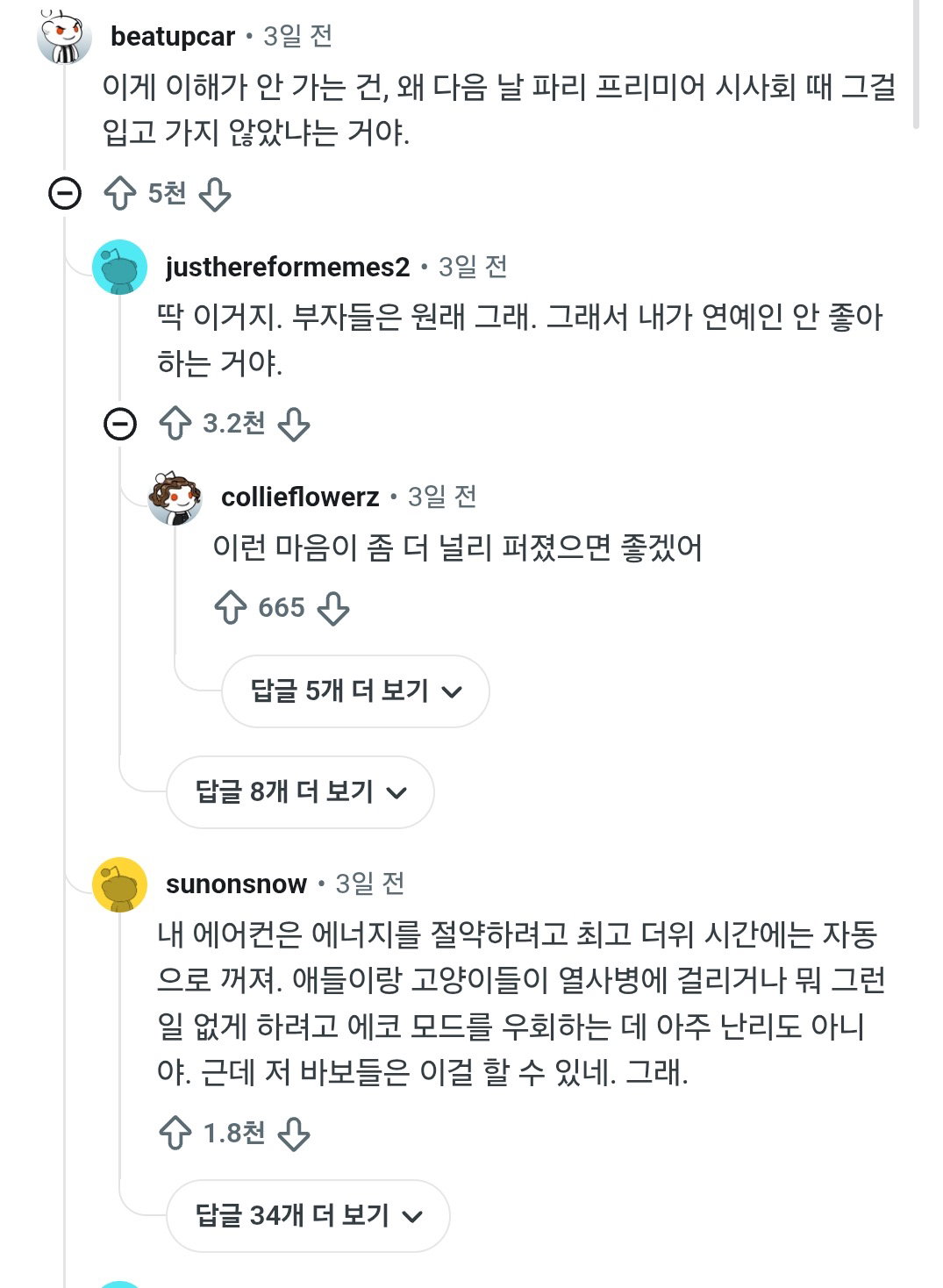Open sunonsnow username link
This screenshot has width=943, height=1288.
click(x=236, y=884)
